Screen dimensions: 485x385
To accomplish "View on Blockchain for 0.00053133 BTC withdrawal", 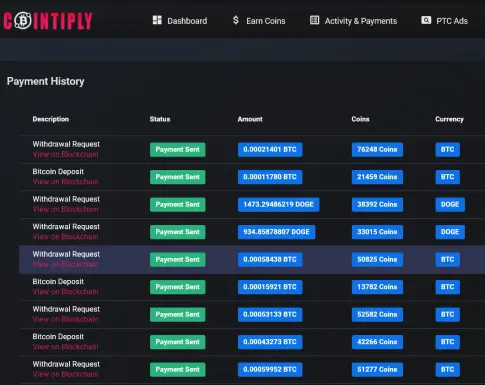I will (x=65, y=319).
